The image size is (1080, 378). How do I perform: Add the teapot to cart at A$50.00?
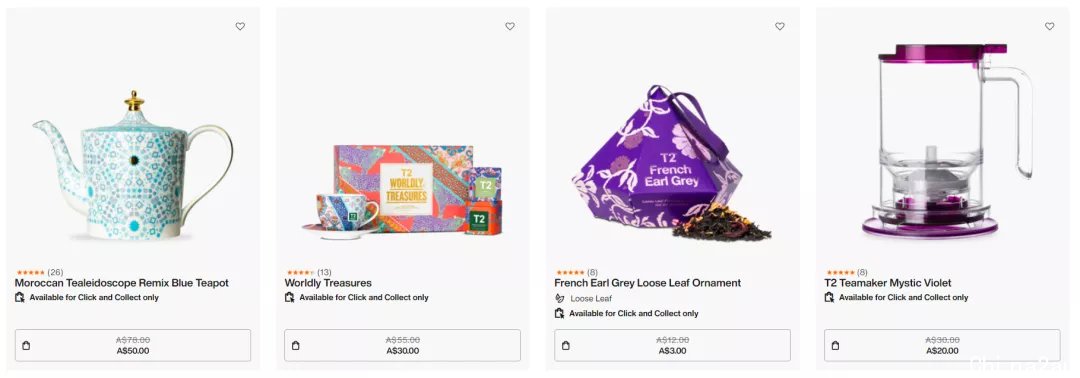(133, 346)
